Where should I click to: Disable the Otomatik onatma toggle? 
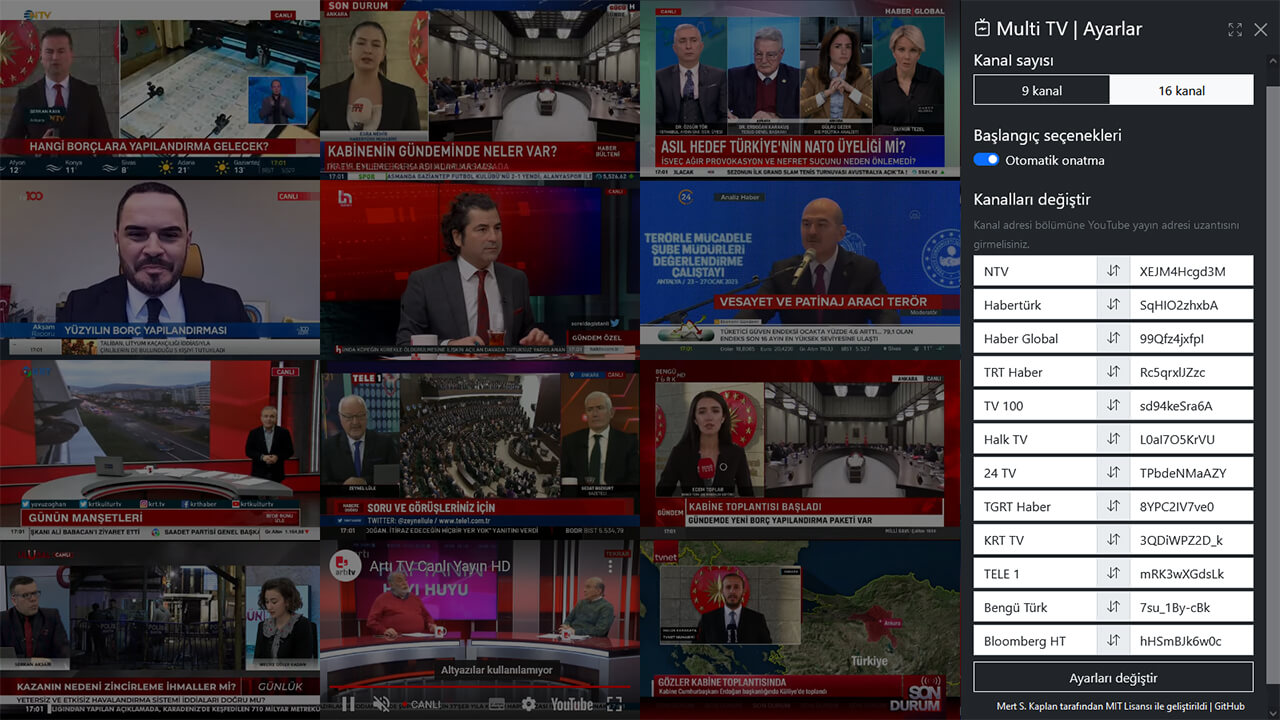(x=986, y=159)
